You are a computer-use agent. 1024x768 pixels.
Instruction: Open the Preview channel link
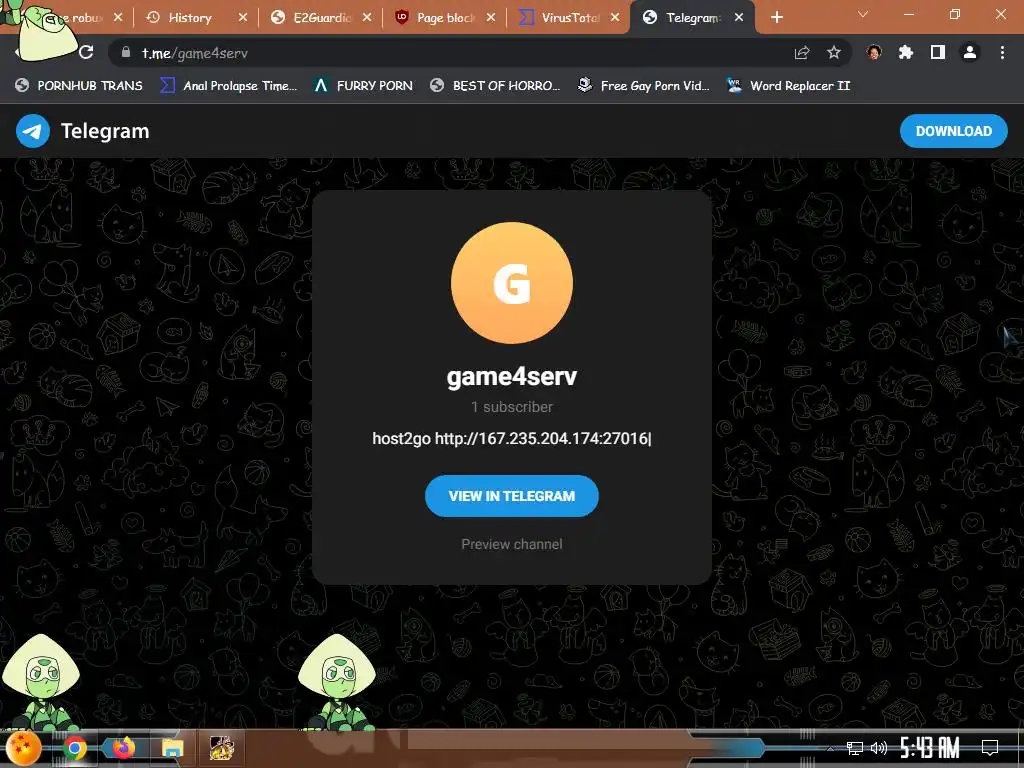click(x=512, y=544)
